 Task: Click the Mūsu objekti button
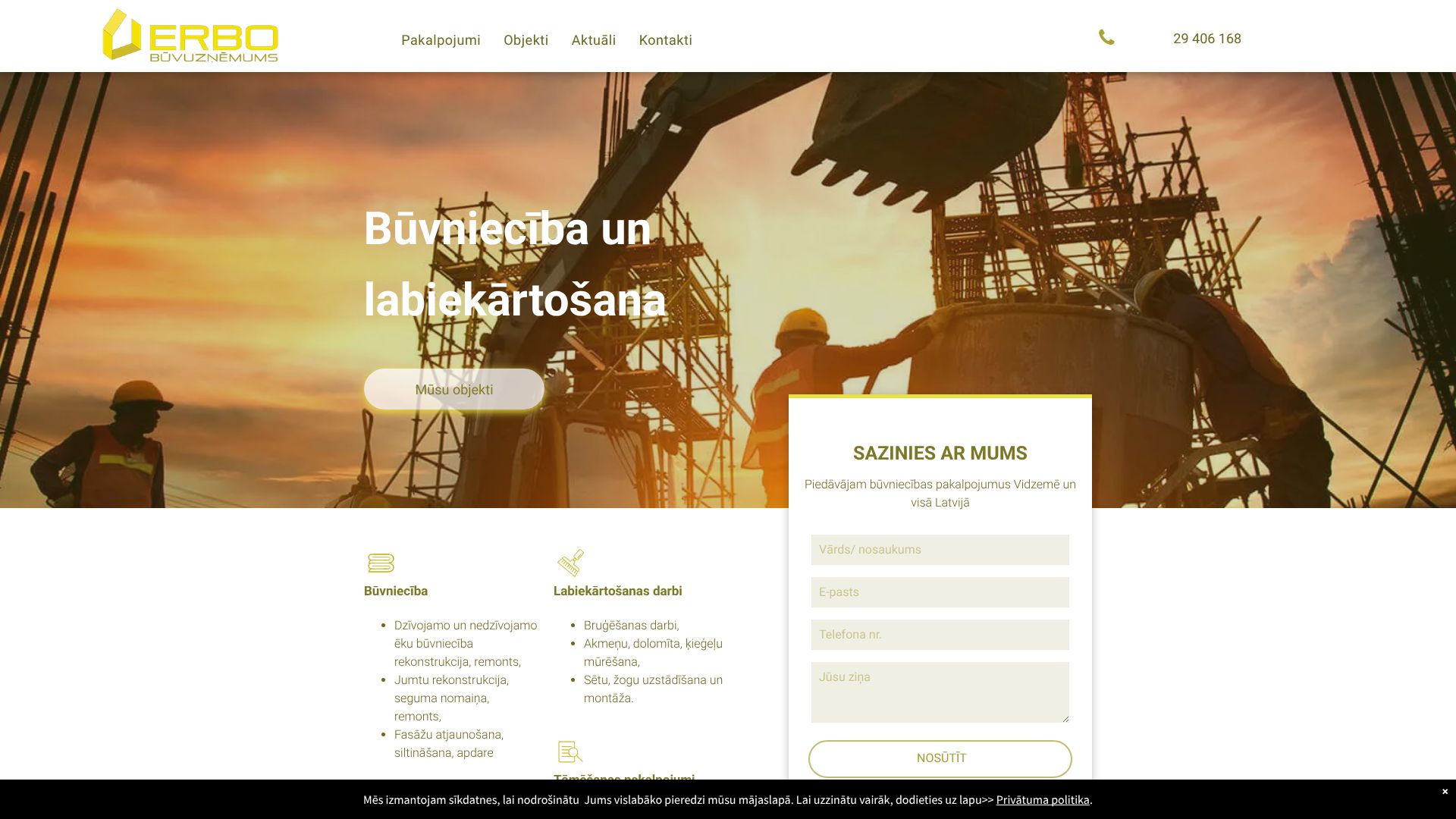pos(453,389)
